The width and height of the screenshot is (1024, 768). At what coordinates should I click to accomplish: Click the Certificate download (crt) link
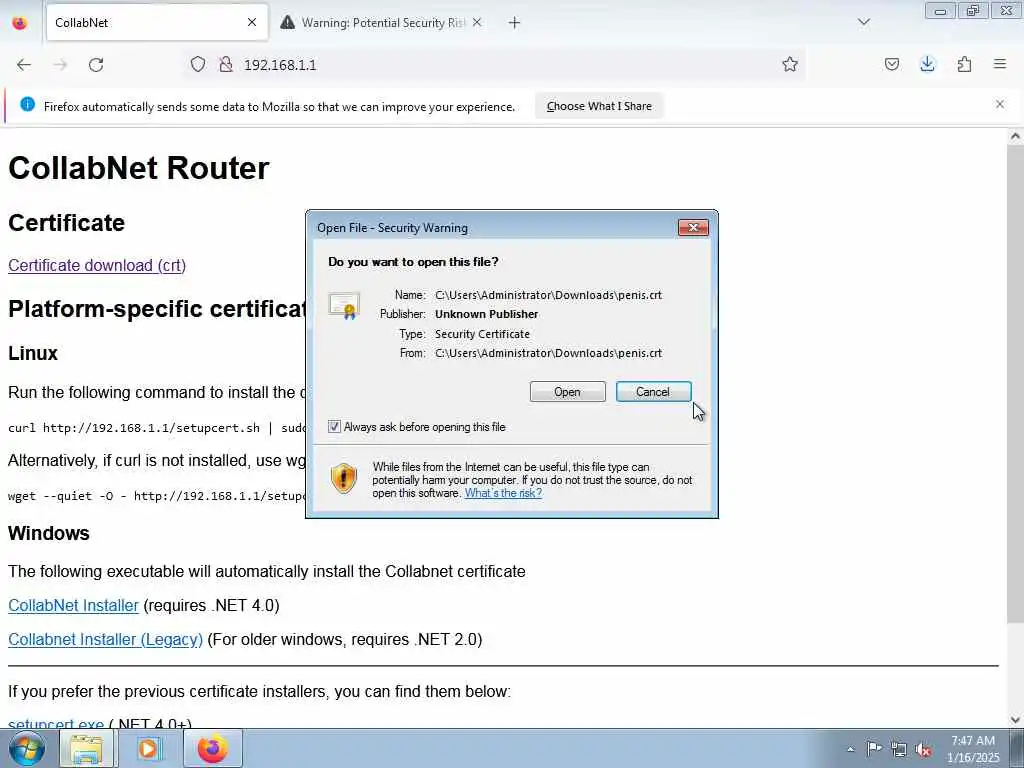coord(97,265)
